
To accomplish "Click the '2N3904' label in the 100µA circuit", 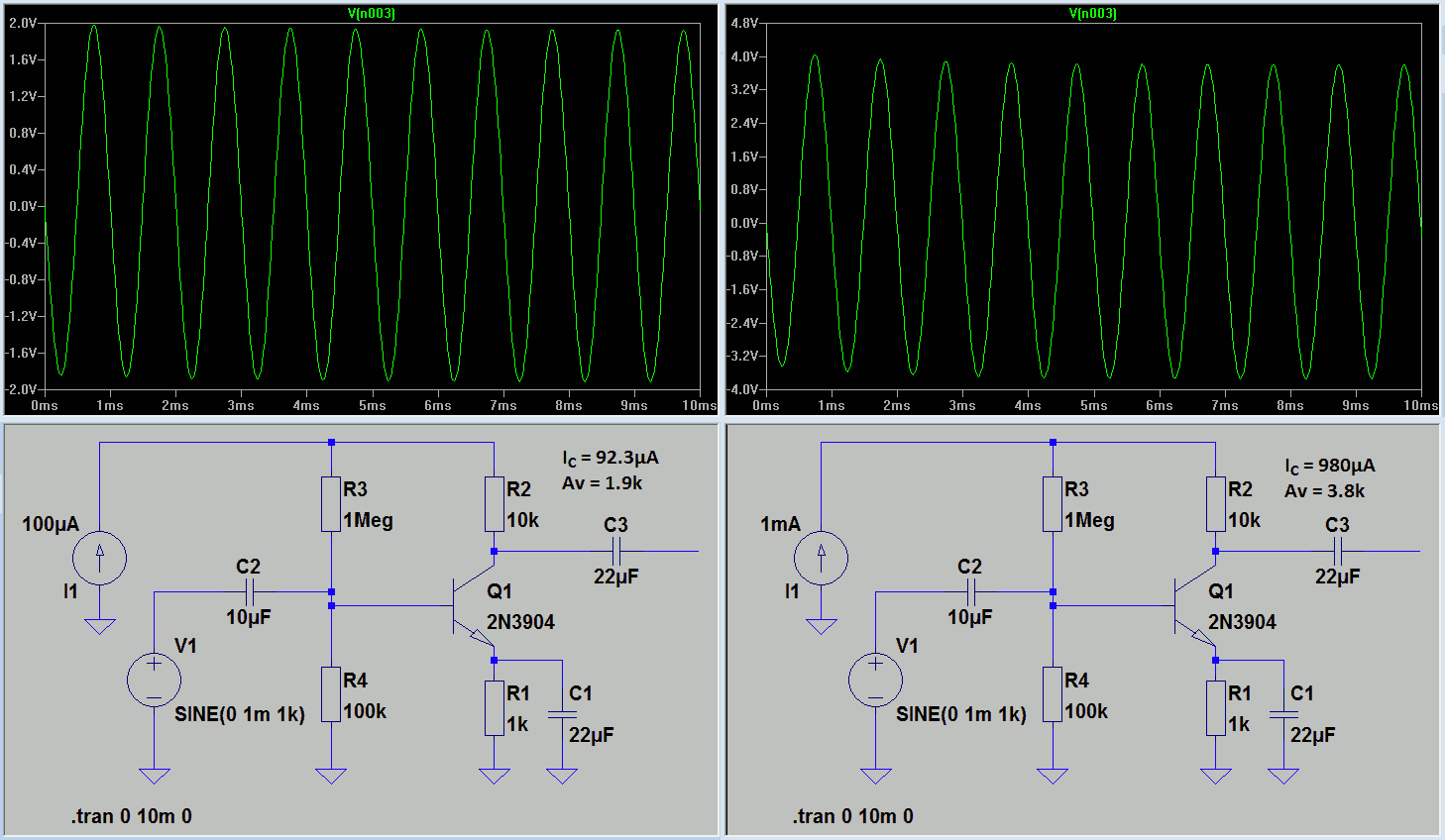I will pos(520,622).
